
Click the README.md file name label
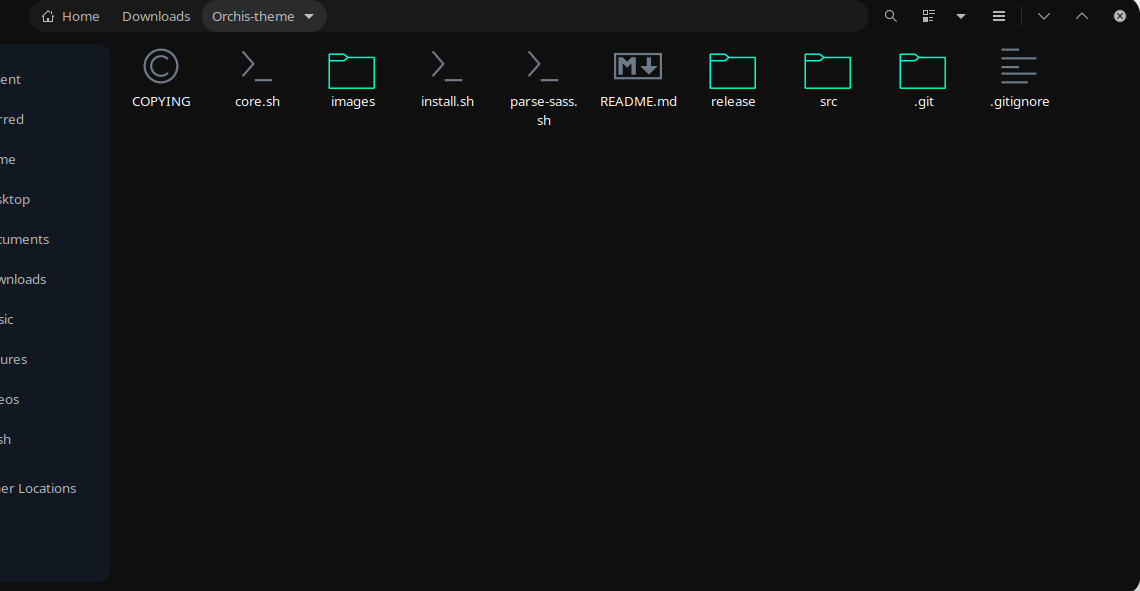tap(638, 102)
